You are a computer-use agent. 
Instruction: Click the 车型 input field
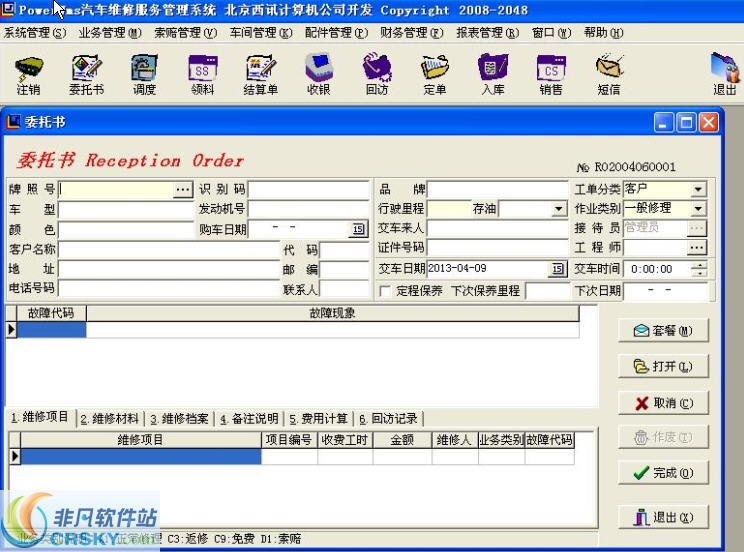coord(126,209)
